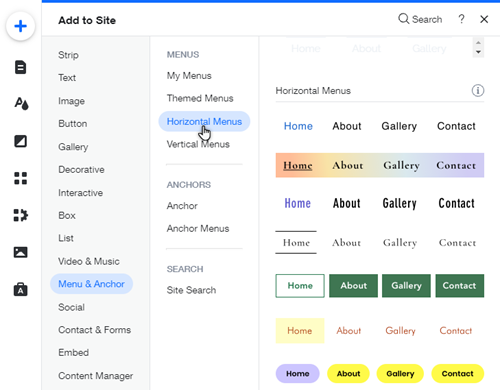Click the ANCHORS section heading
Screen dimensions: 500x390
coord(189,184)
